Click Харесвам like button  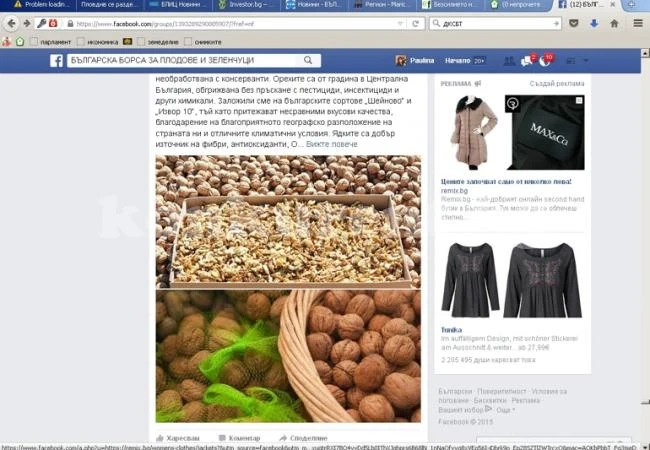178,438
